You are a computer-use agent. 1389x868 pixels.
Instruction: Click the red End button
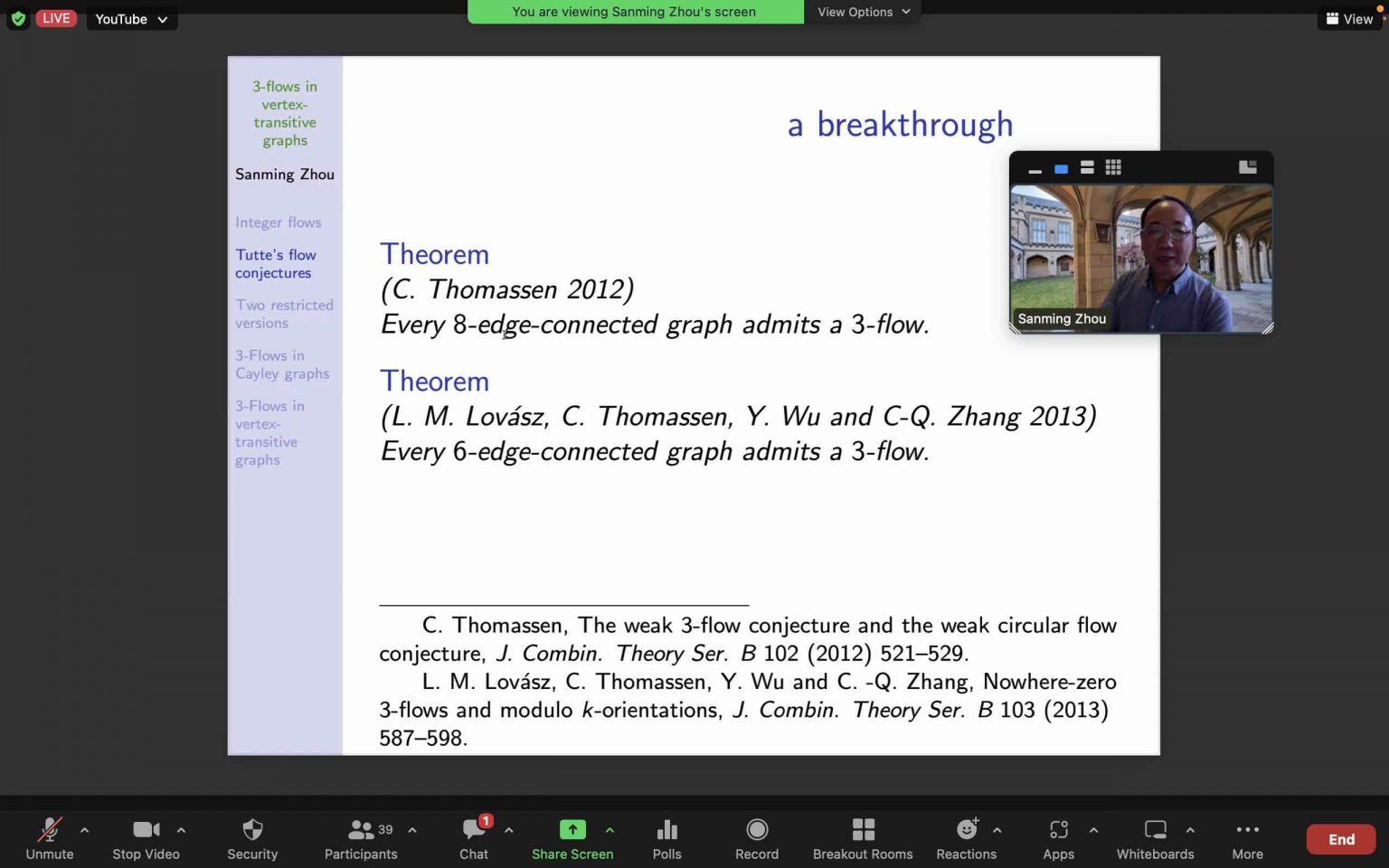1340,838
